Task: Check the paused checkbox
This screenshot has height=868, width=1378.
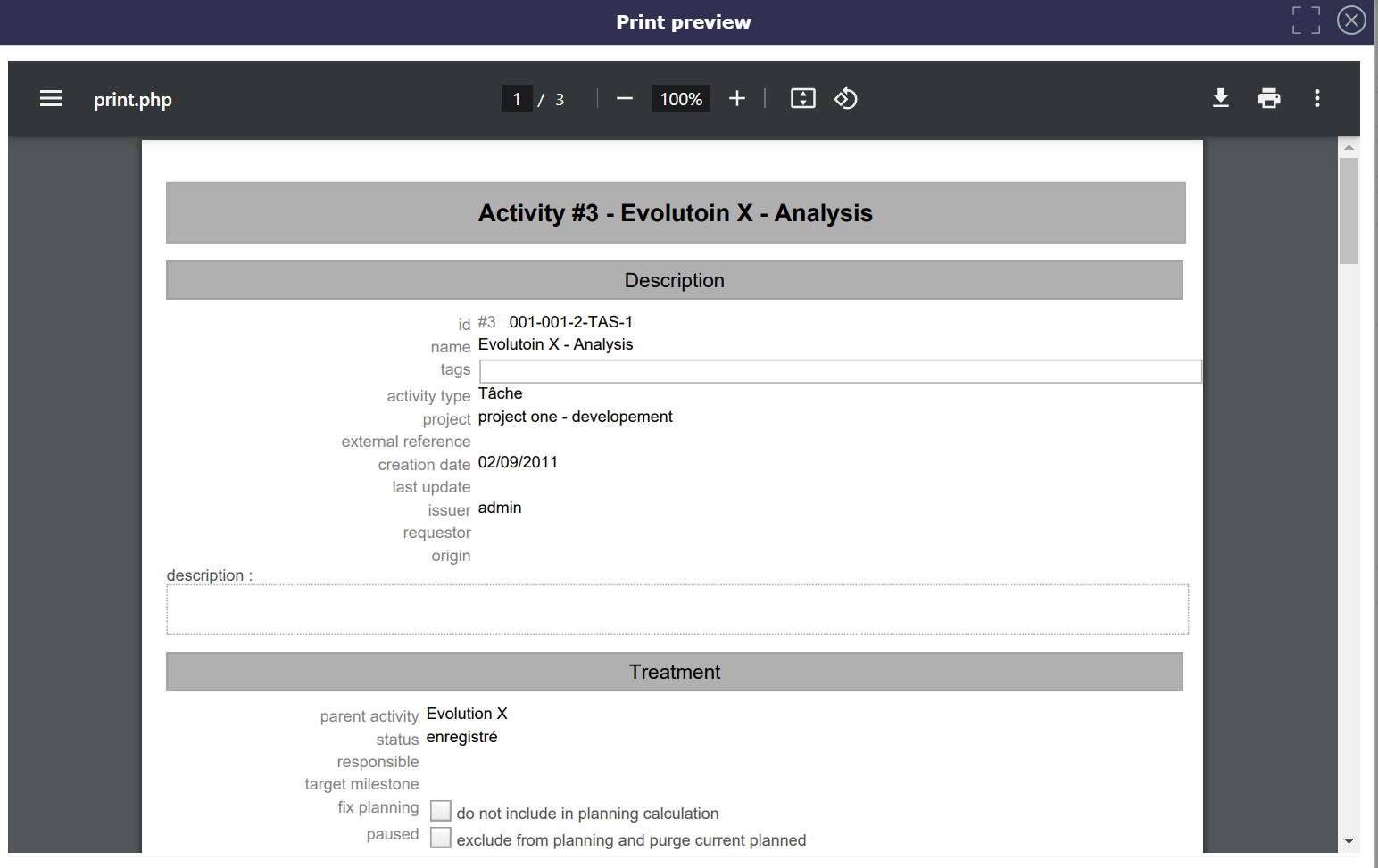Action: pyautogui.click(x=441, y=838)
